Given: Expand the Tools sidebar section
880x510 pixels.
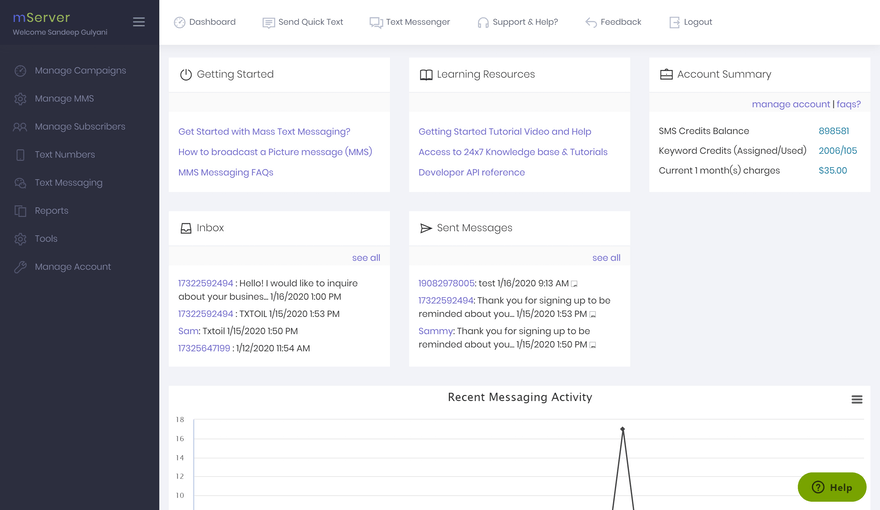Looking at the screenshot, I should (46, 239).
